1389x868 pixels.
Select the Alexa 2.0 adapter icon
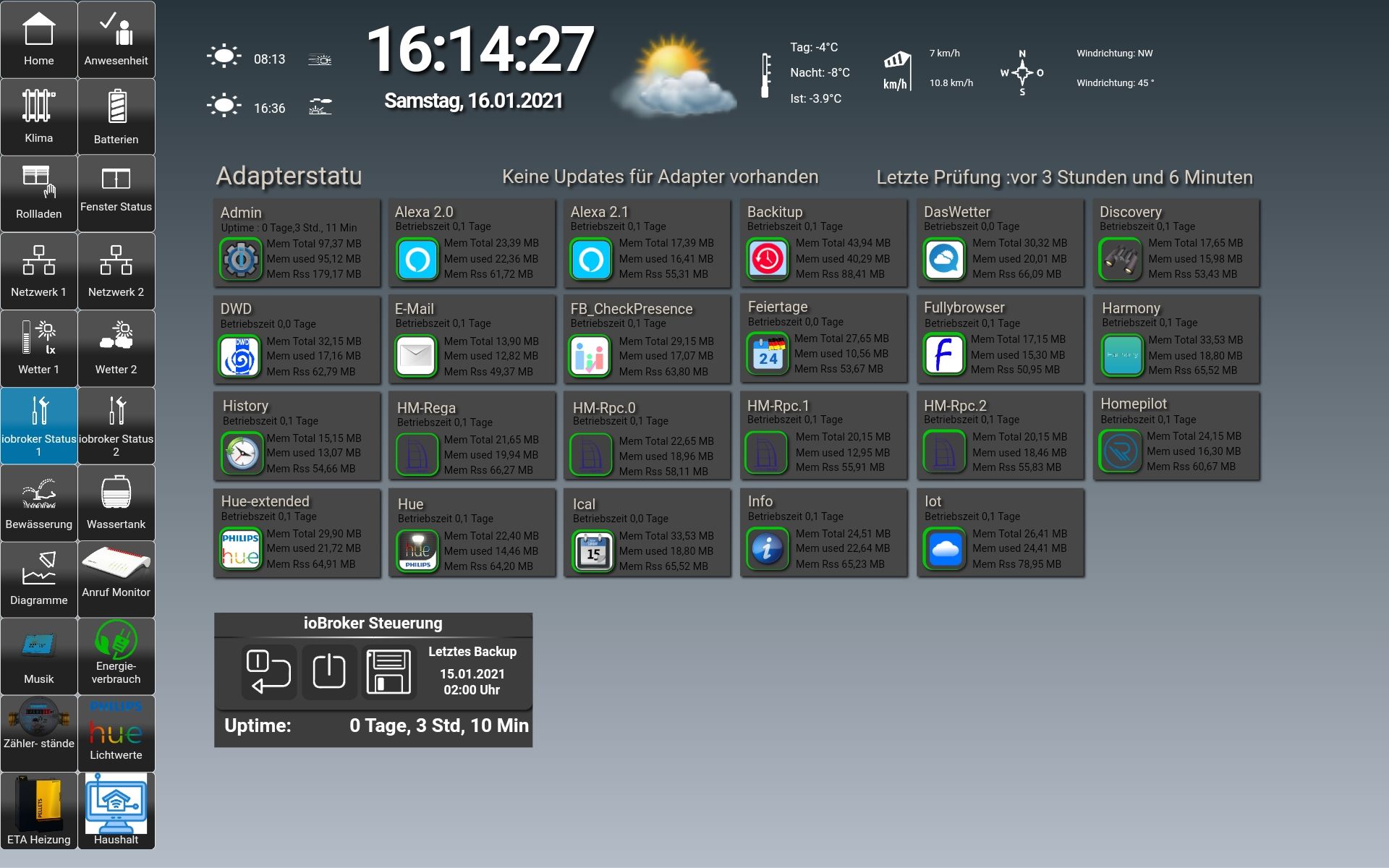coord(417,259)
